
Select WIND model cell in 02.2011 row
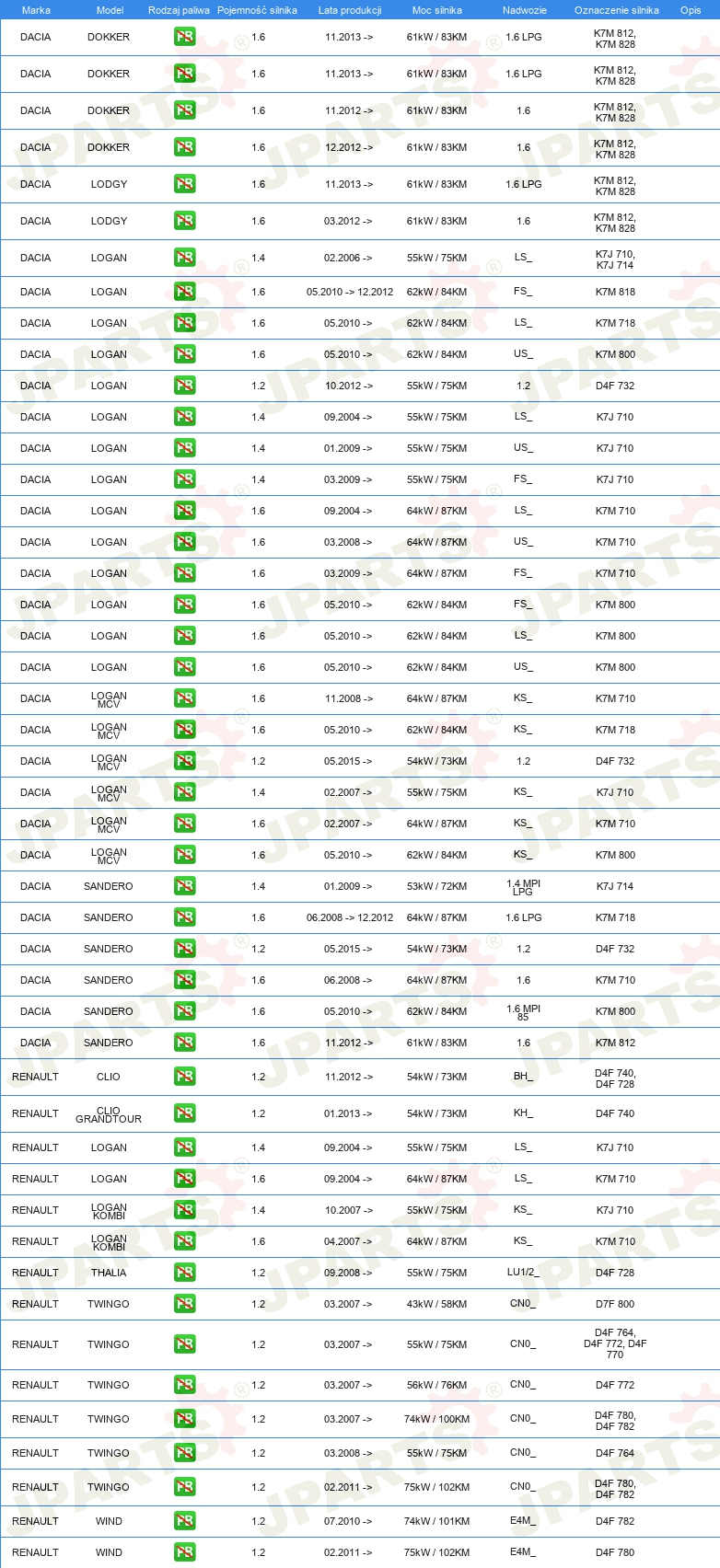tap(109, 1552)
